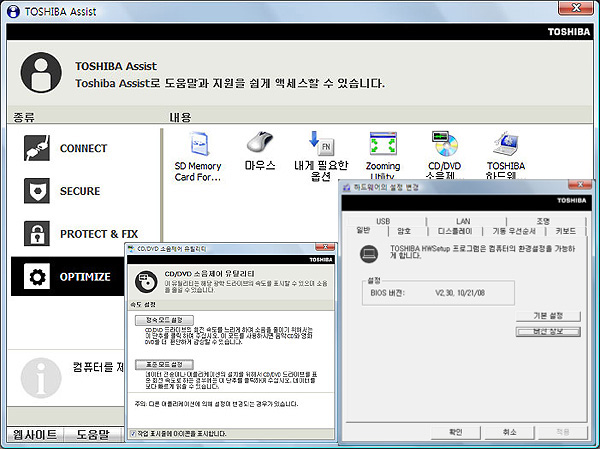Open 내게 필요한 옵션 accessibility icon
This screenshot has width=600, height=449.
[x=321, y=157]
